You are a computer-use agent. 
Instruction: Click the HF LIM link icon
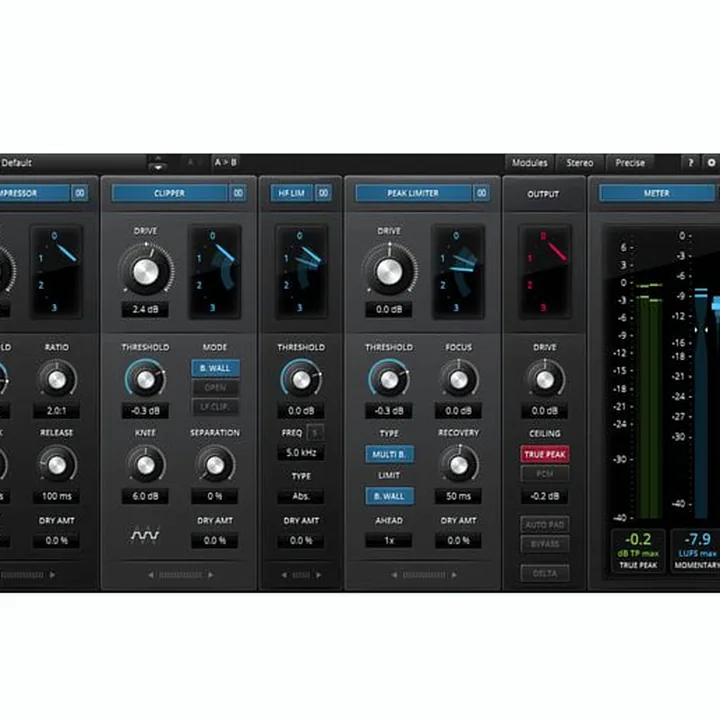tap(323, 193)
